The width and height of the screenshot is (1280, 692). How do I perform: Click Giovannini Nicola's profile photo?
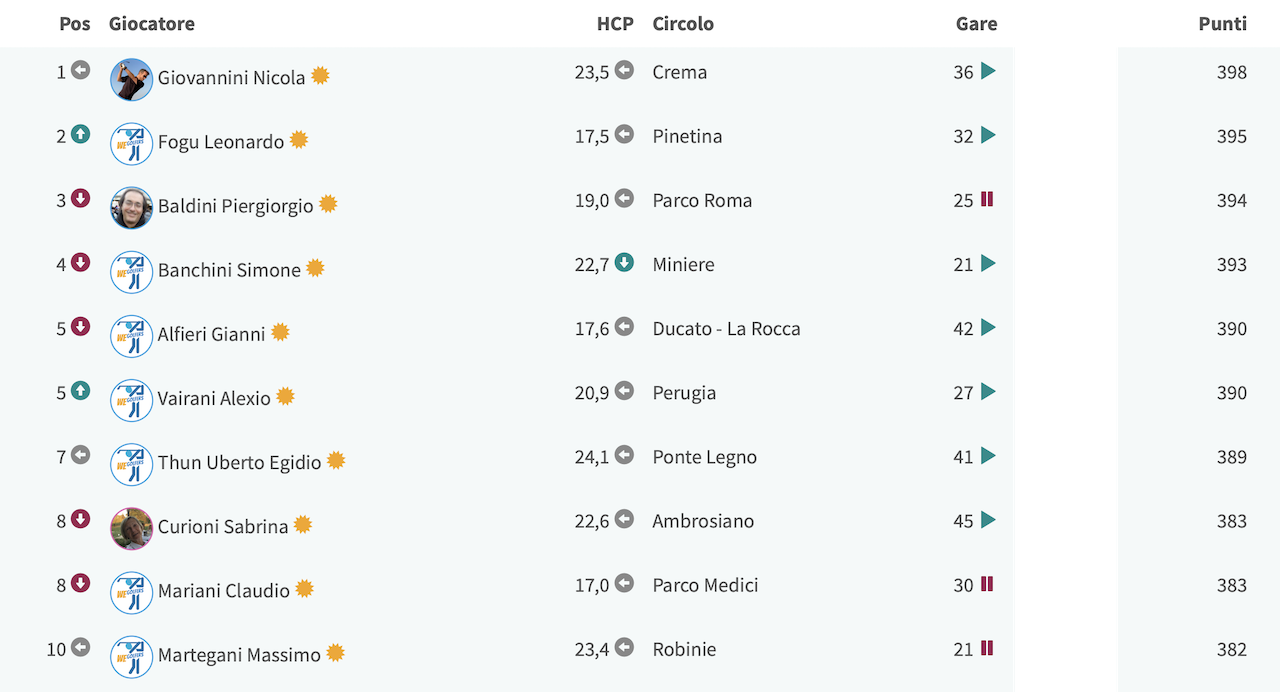pos(131,79)
